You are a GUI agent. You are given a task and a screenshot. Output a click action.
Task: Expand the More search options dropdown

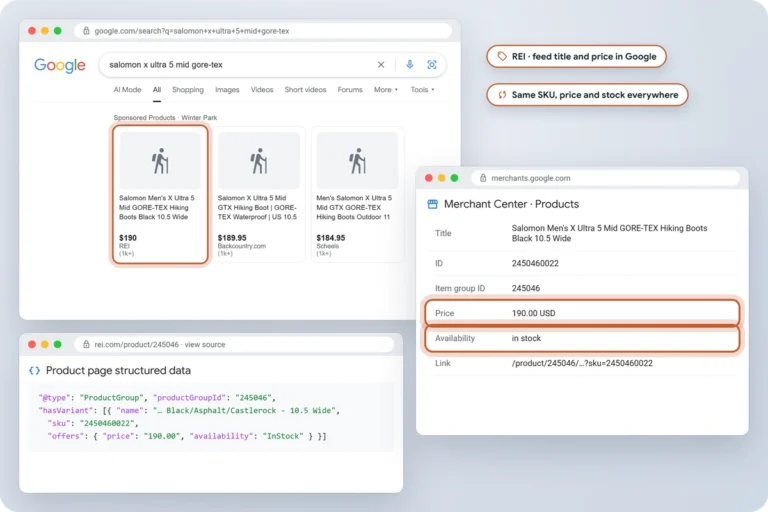coord(386,90)
